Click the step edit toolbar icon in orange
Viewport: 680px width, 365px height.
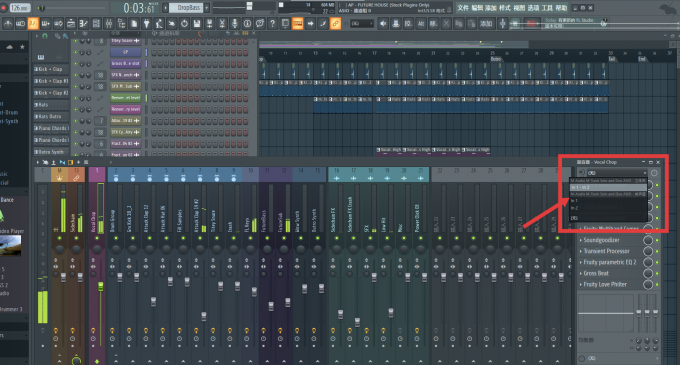pos(33,23)
